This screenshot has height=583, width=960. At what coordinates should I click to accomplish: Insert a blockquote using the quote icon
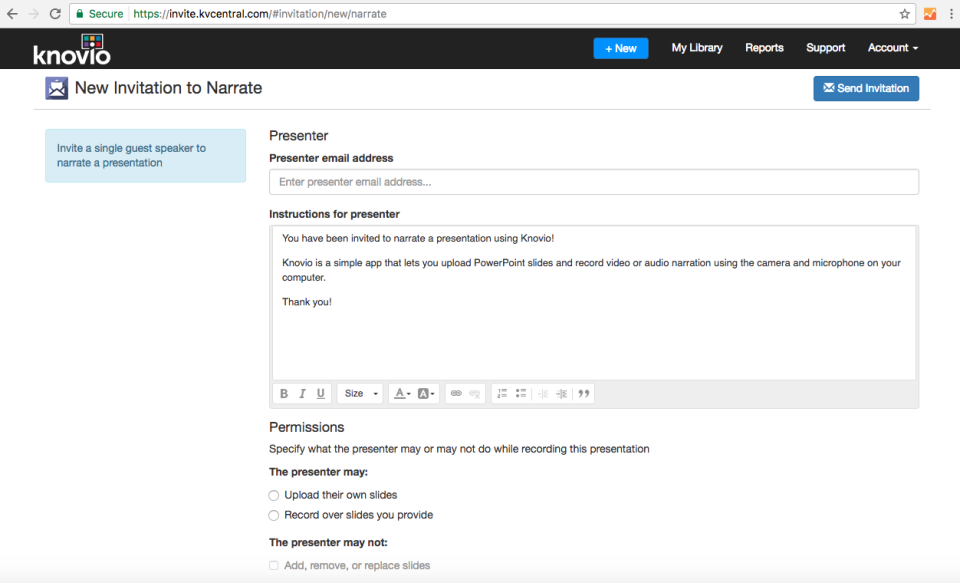tap(583, 393)
